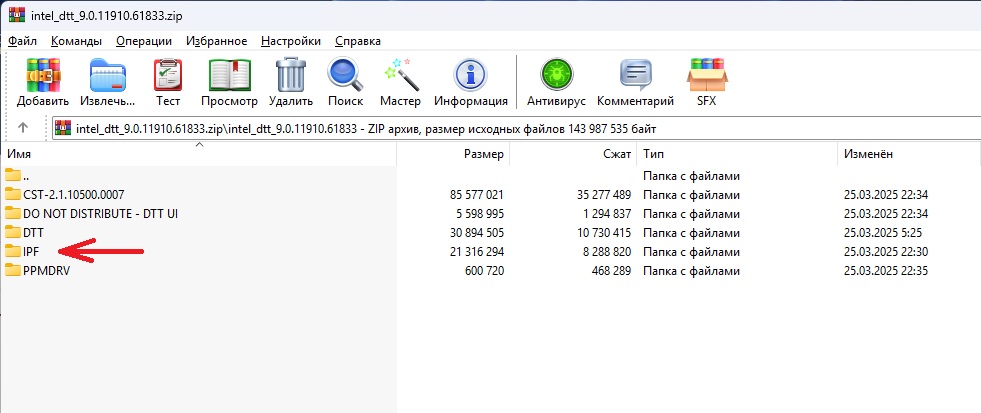The width and height of the screenshot is (981, 413).
Task: Open the Поиск (Find) tool
Action: click(x=345, y=82)
